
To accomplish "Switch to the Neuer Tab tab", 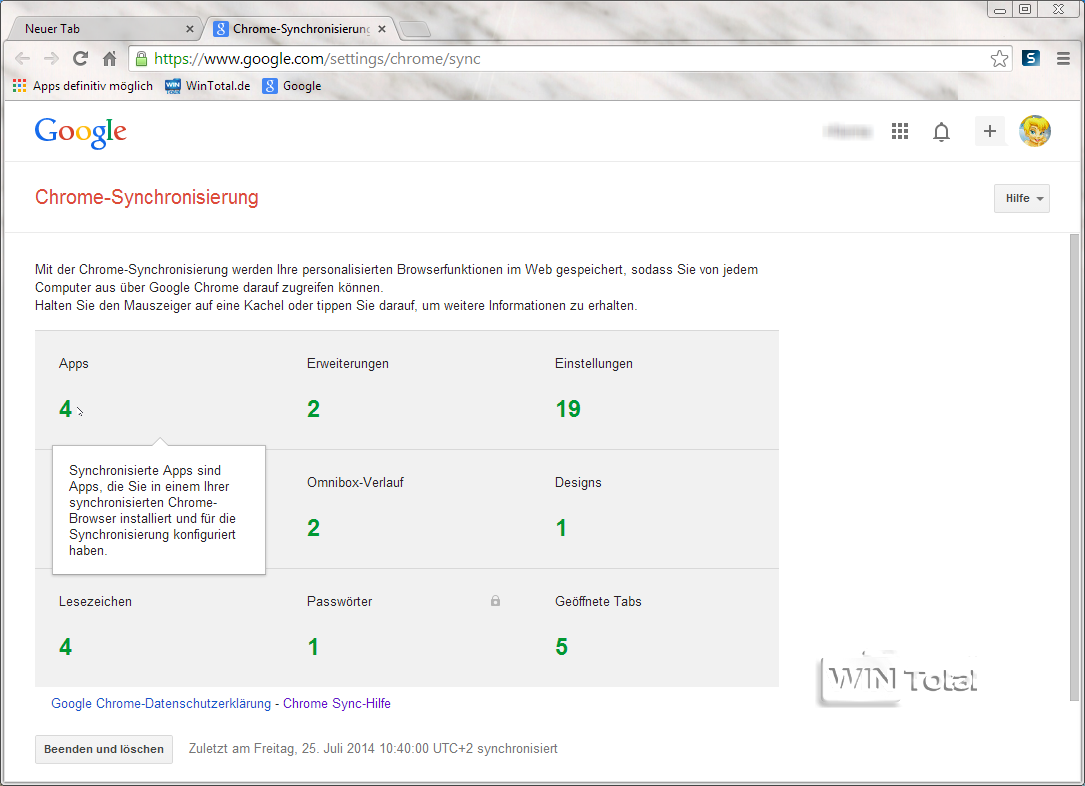I will pyautogui.click(x=104, y=29).
